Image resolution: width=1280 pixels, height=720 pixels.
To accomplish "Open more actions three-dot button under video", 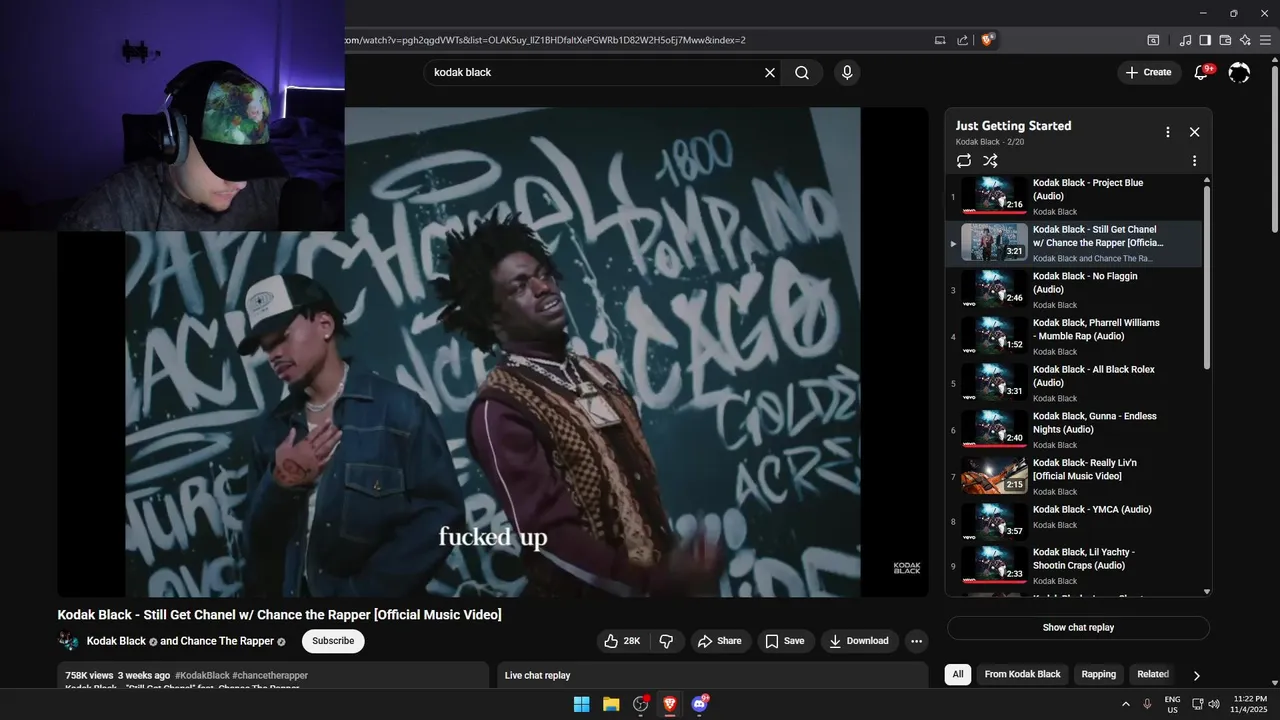I will tap(916, 641).
